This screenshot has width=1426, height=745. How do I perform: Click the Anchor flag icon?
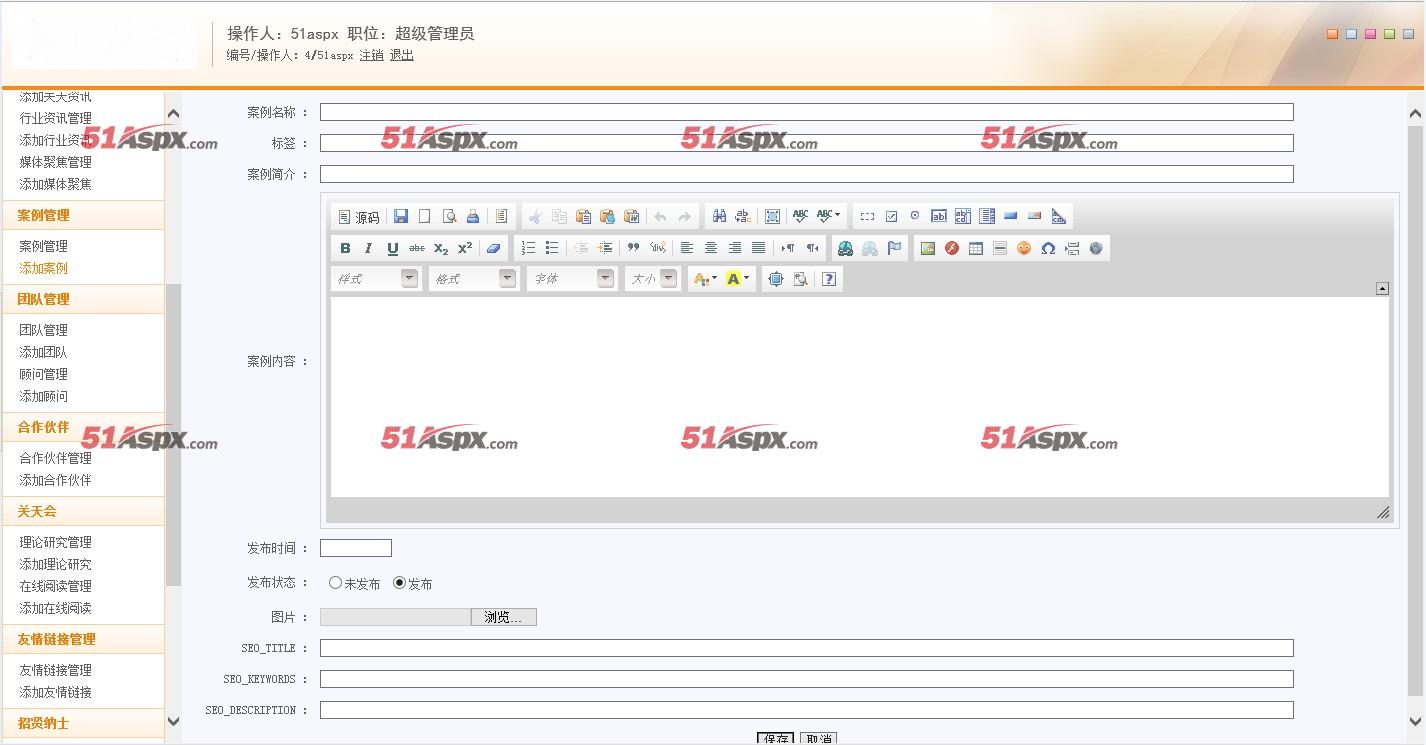894,248
